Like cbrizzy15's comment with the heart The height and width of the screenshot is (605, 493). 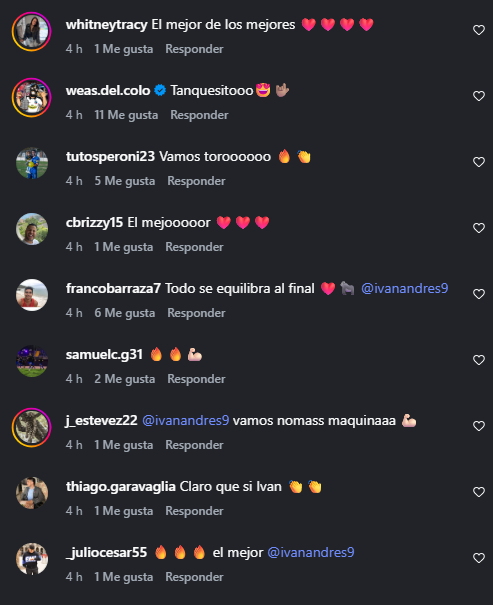tap(479, 228)
